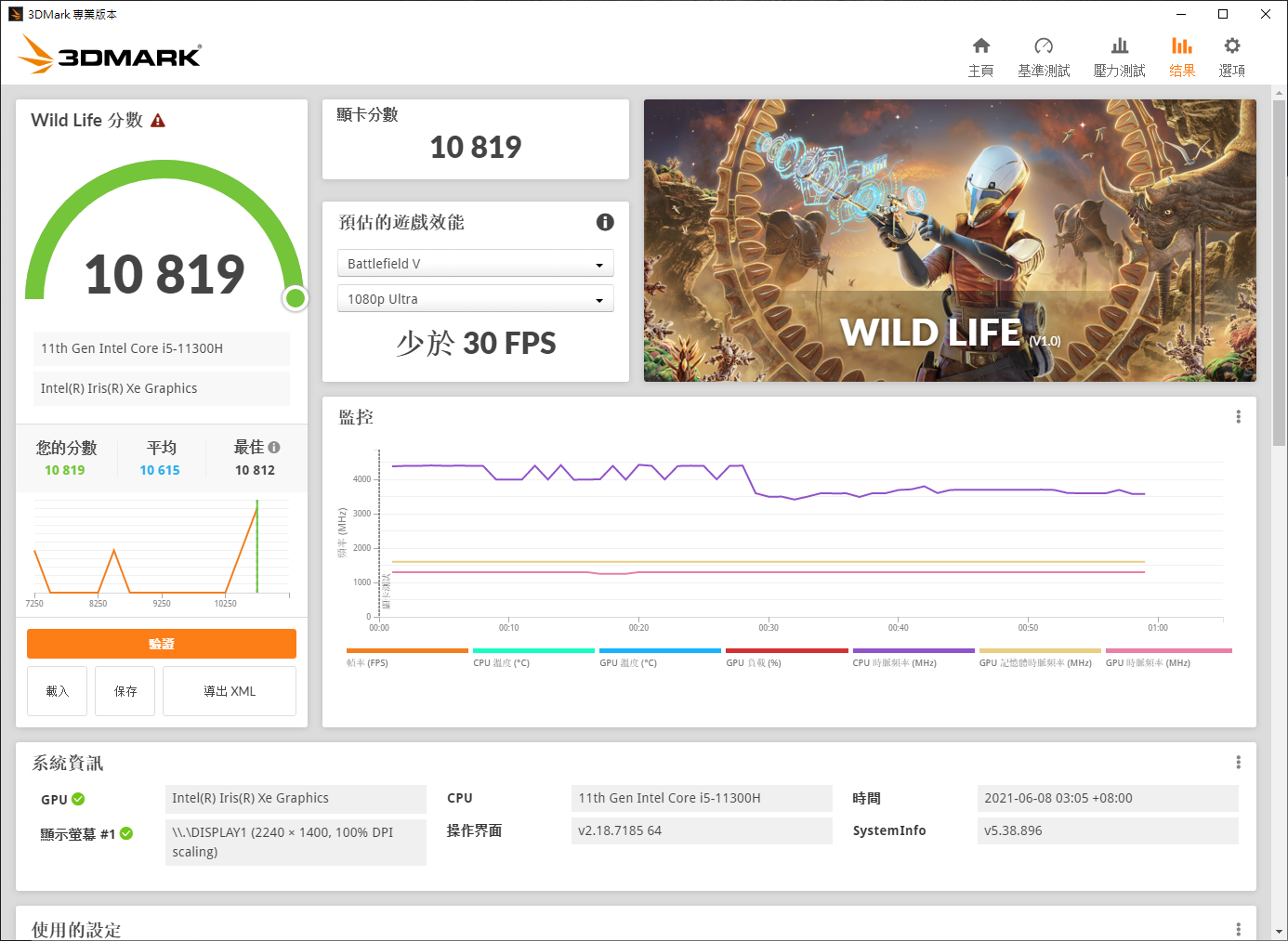Click the warning triangle beside Wild Life score
Screen dimensions: 1288x941
point(158,121)
